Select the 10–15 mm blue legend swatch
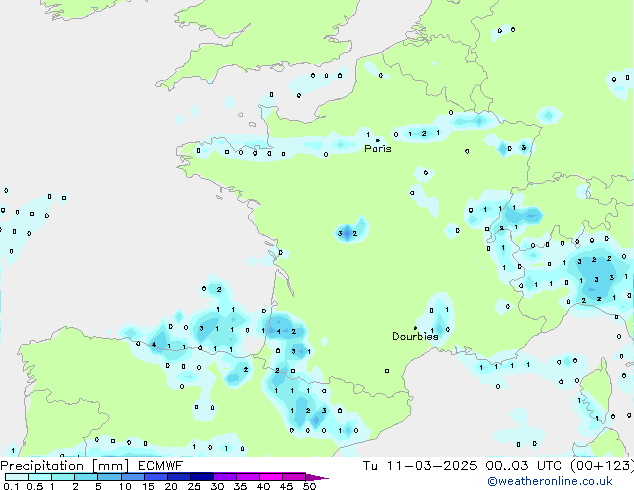The image size is (634, 490). click(132, 477)
